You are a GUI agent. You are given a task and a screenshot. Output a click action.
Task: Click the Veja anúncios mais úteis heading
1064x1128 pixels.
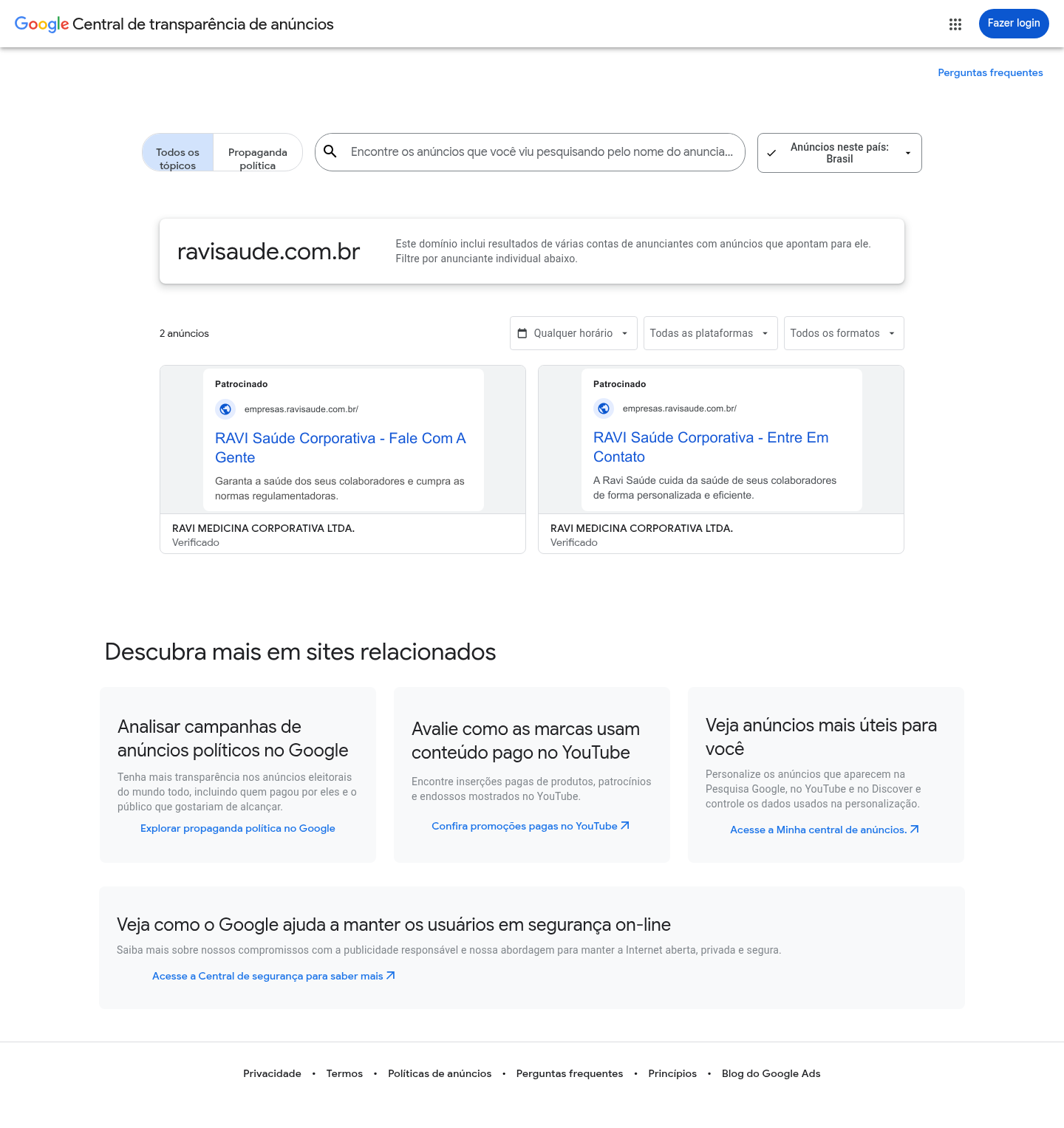pos(821,736)
